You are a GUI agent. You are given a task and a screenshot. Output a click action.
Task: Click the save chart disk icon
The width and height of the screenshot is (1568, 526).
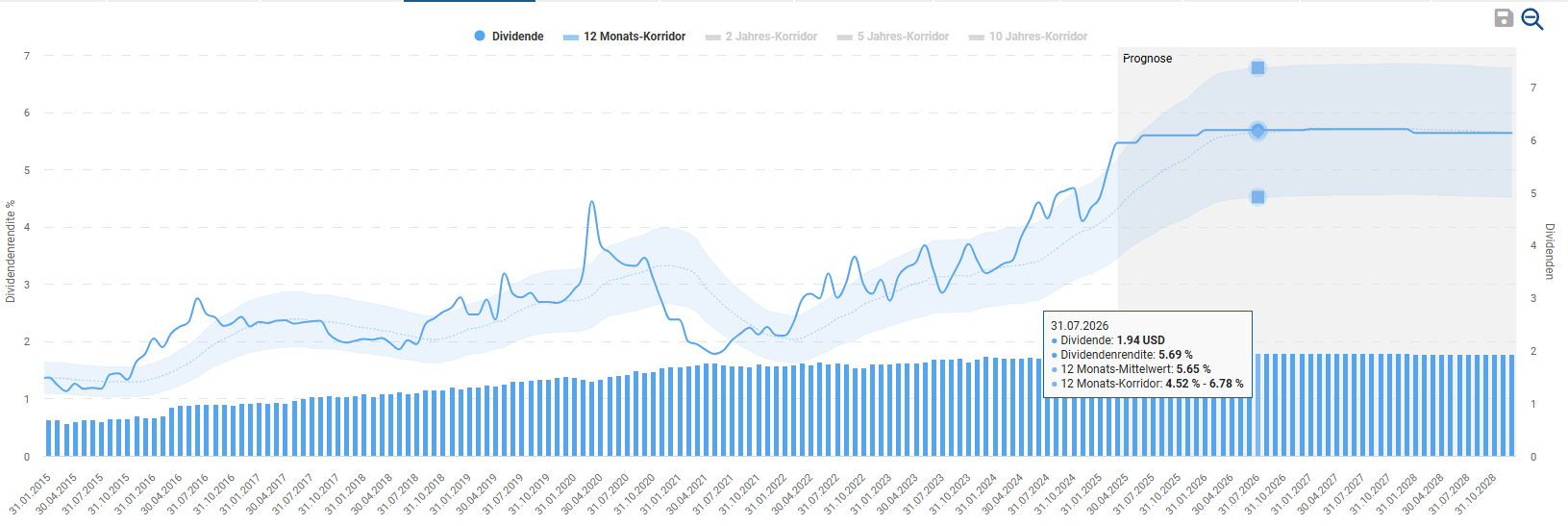(x=1504, y=18)
